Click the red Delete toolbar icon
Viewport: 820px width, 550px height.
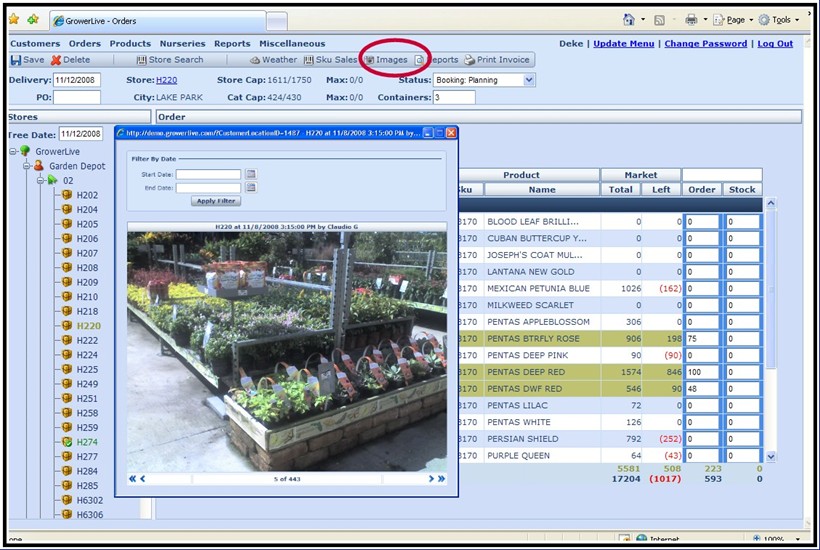[x=56, y=60]
